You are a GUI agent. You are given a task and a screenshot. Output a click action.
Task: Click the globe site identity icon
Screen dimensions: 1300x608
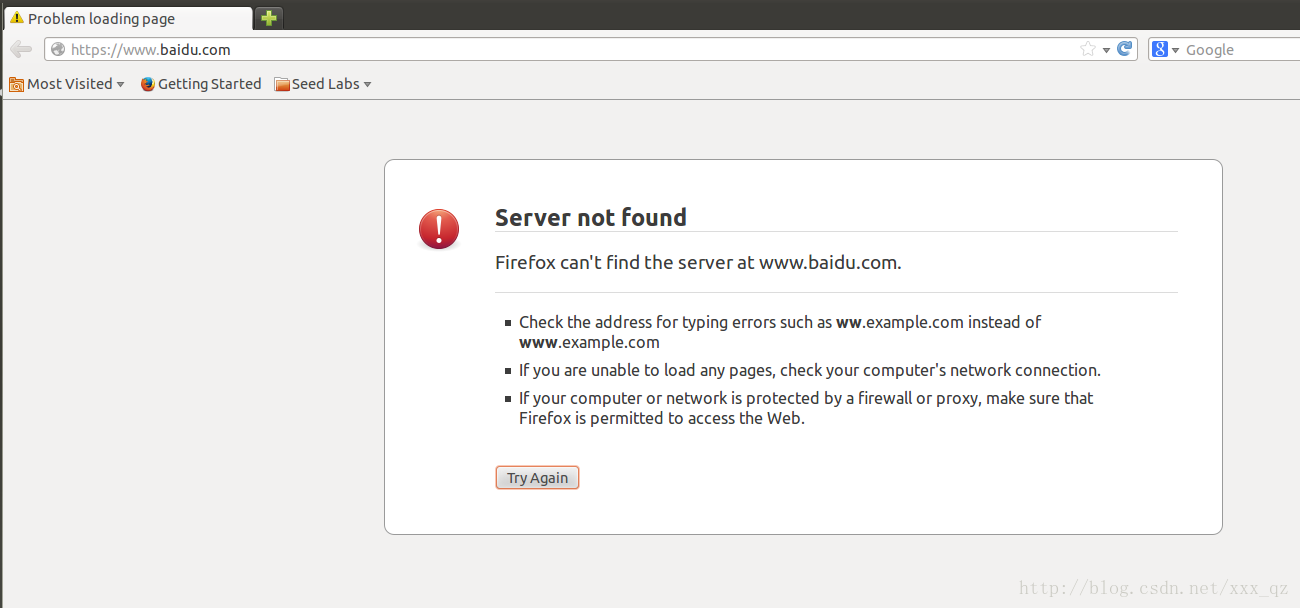(x=58, y=49)
